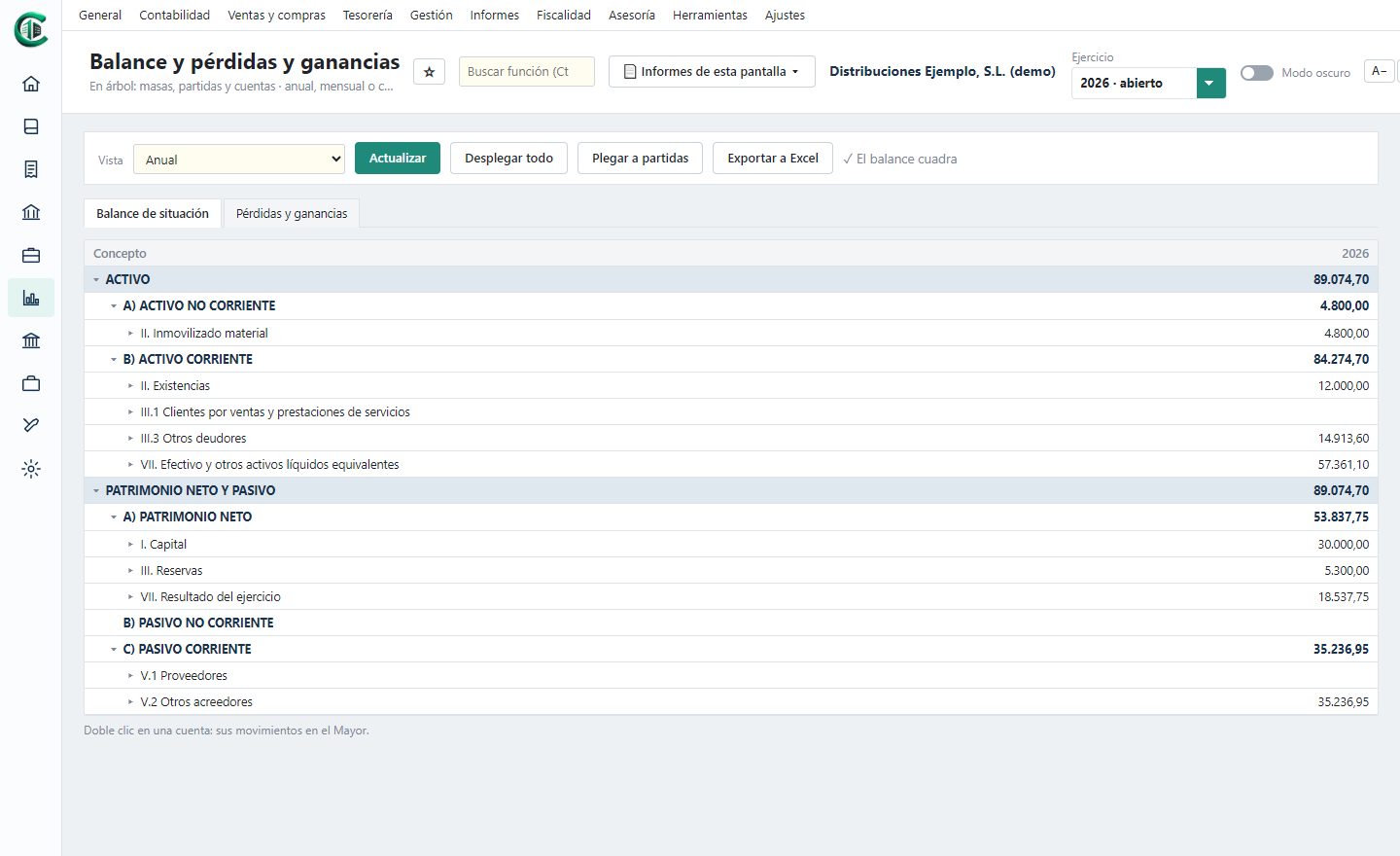Open the Ejercicio selector showing 2026 · abierto
The height and width of the screenshot is (856, 1400).
click(1148, 84)
